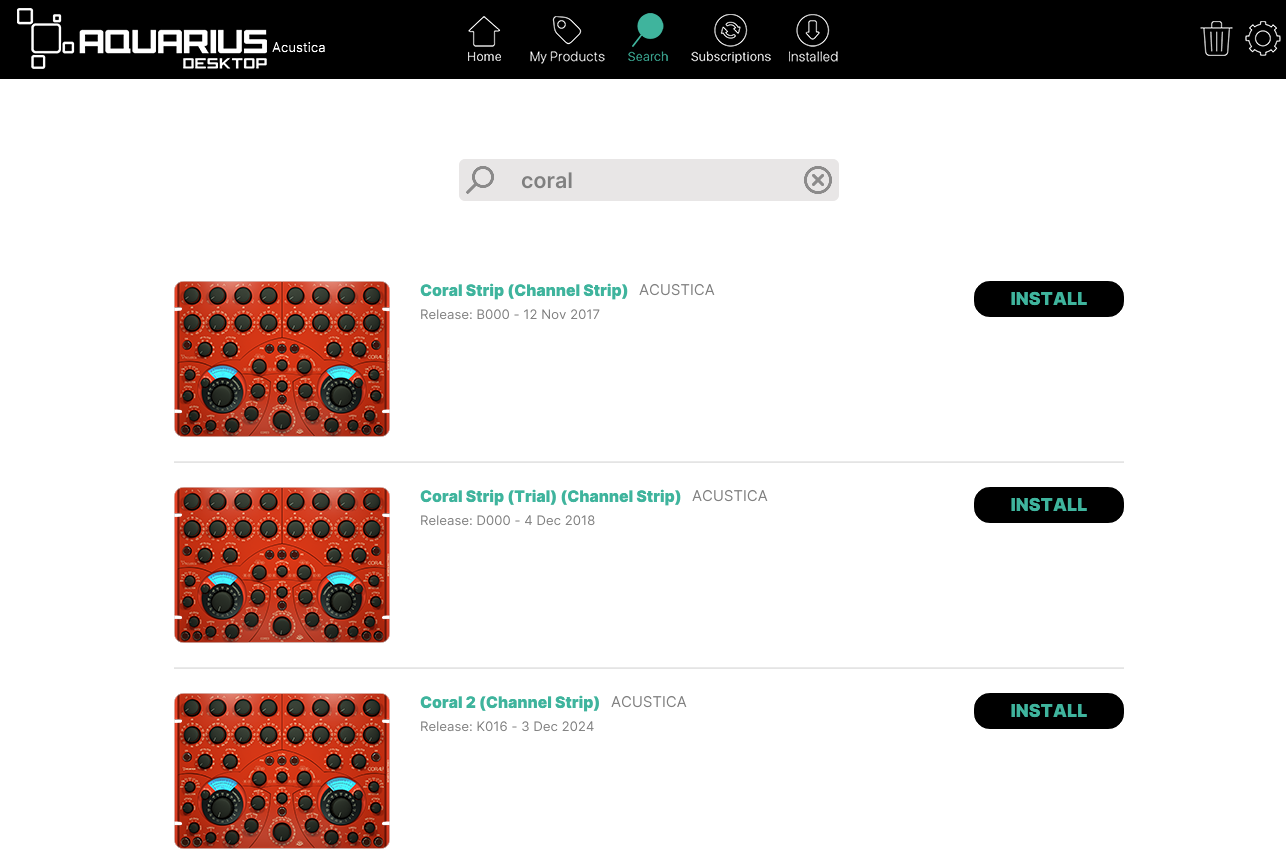This screenshot has height=864, width=1286.
Task: Install Coral Strip (Trial)
Action: (1048, 505)
